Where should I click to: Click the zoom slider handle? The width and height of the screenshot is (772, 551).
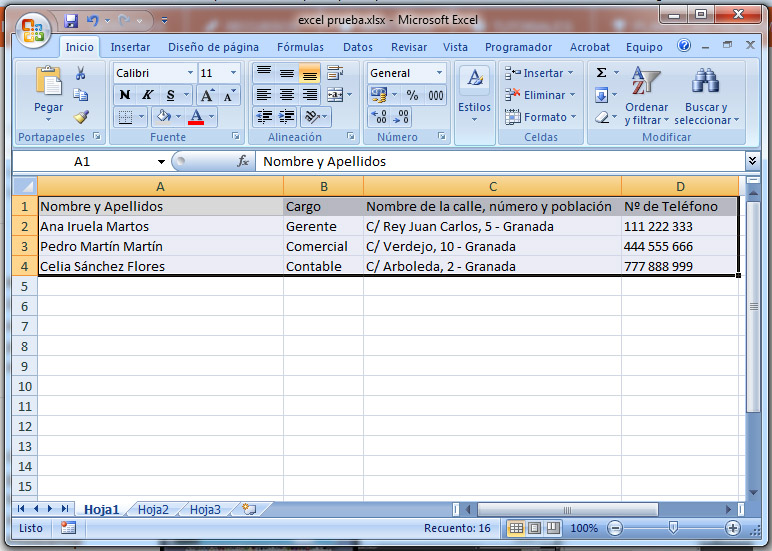673,528
